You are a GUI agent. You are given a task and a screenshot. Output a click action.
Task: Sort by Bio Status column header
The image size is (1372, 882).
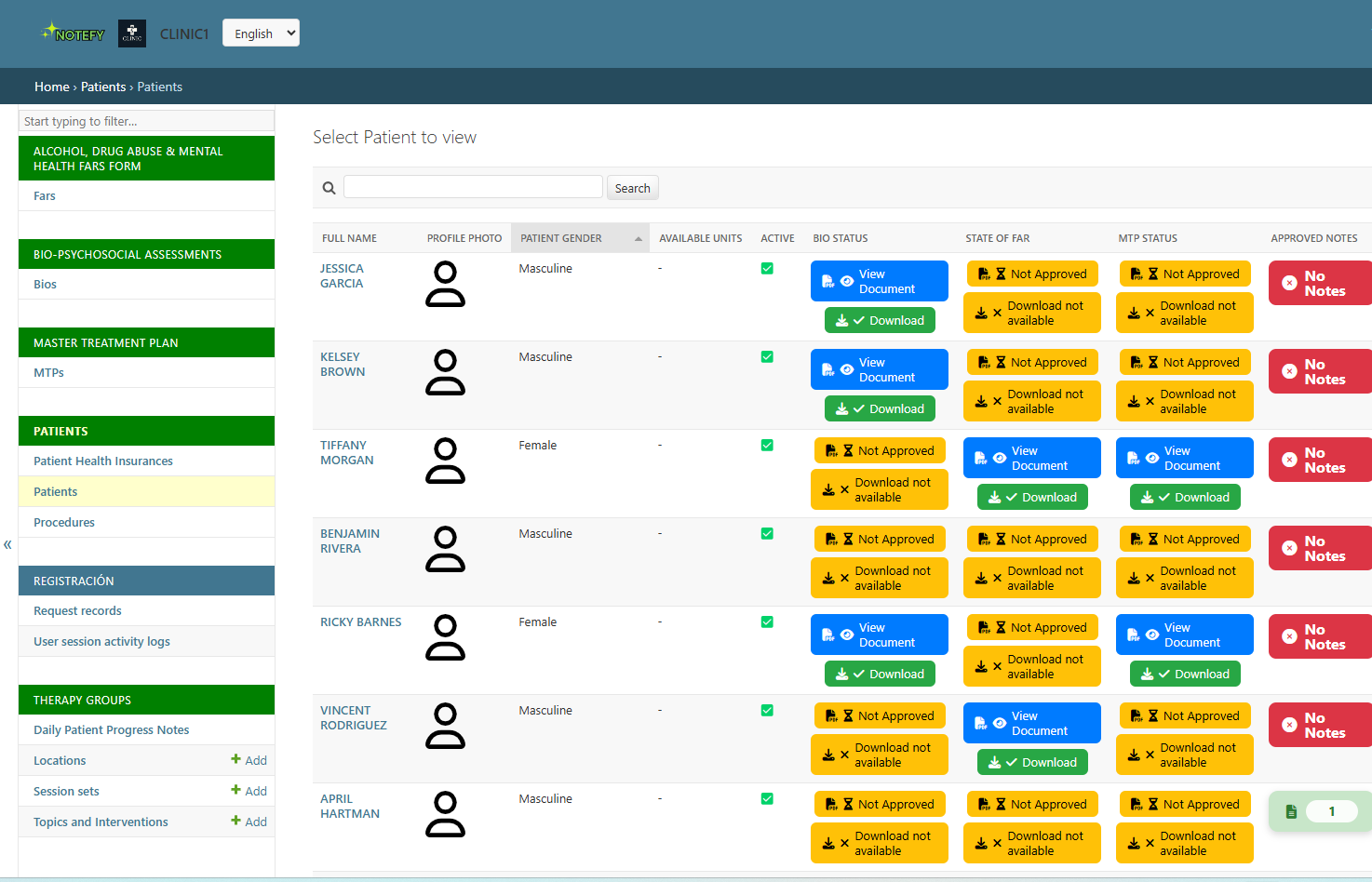pos(841,238)
